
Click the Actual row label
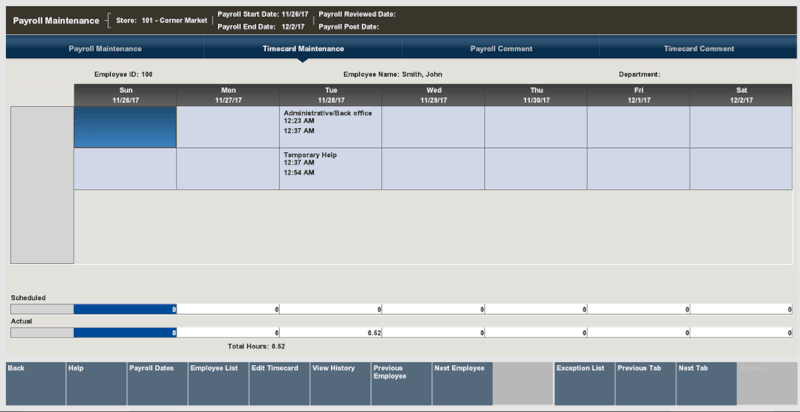coord(22,322)
